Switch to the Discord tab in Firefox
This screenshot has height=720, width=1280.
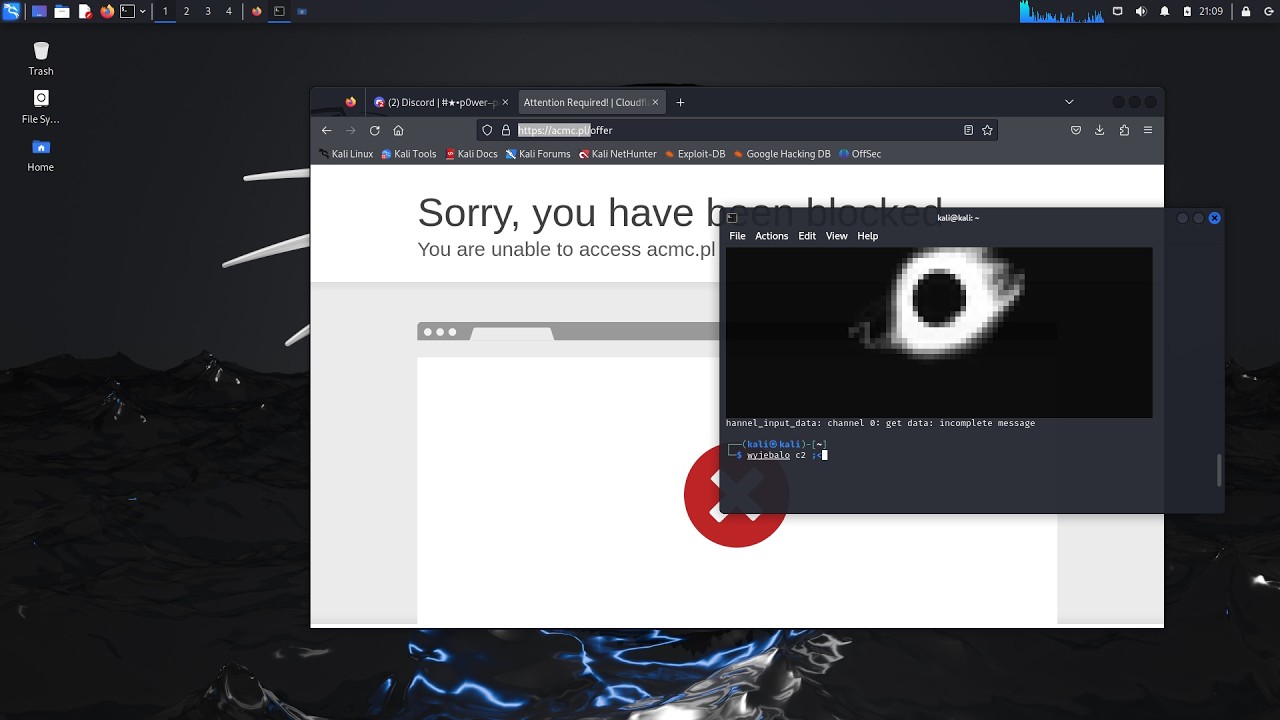[x=434, y=102]
